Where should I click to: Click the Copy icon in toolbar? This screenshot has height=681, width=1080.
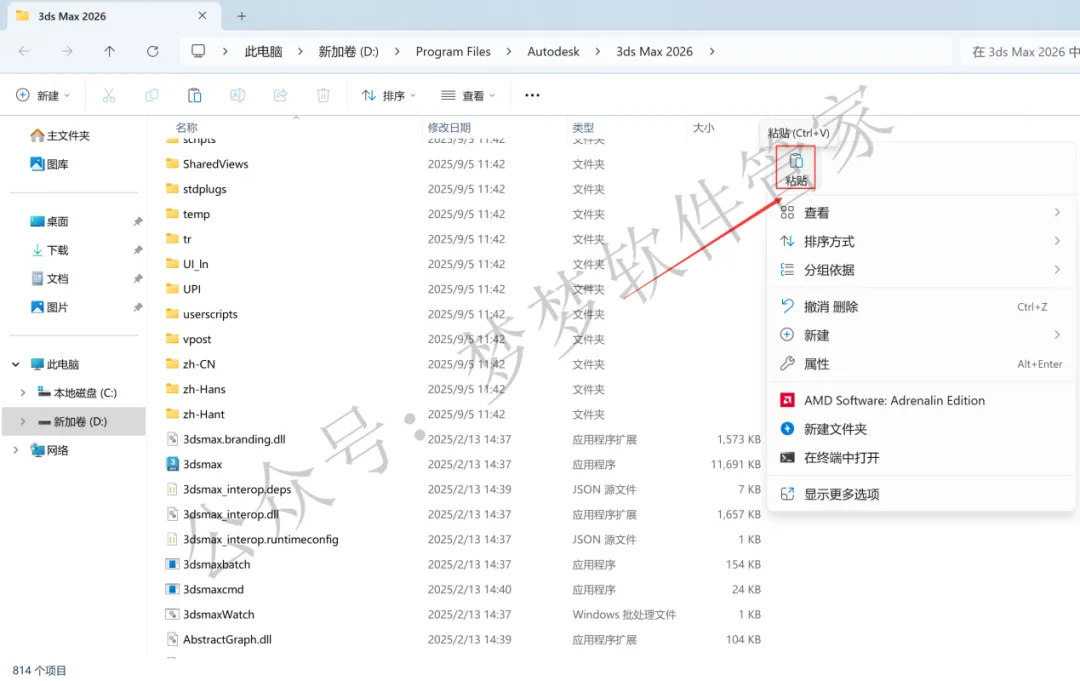click(x=152, y=95)
